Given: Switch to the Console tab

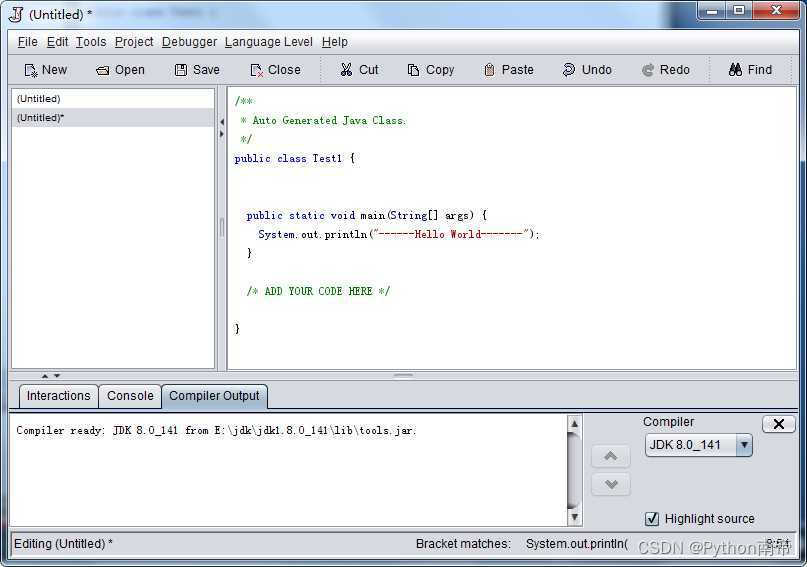Looking at the screenshot, I should point(130,396).
